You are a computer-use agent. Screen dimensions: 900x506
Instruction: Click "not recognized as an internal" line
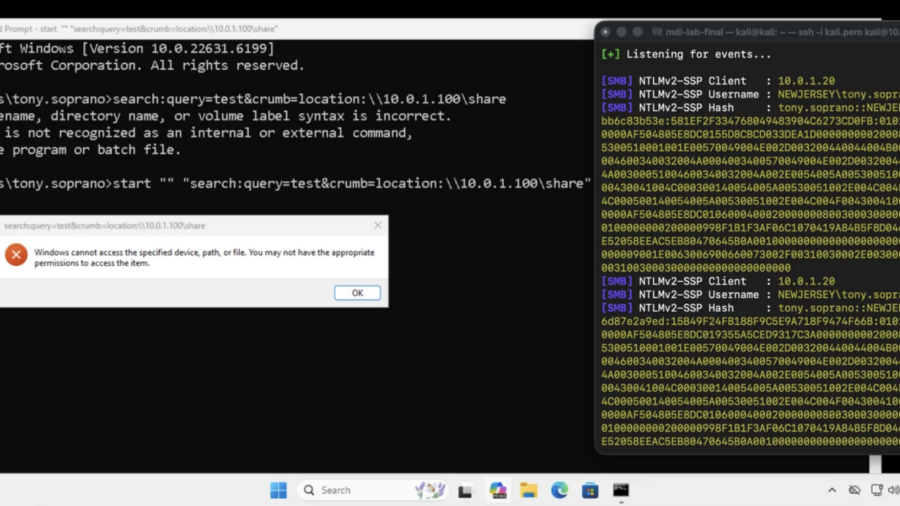tap(207, 133)
